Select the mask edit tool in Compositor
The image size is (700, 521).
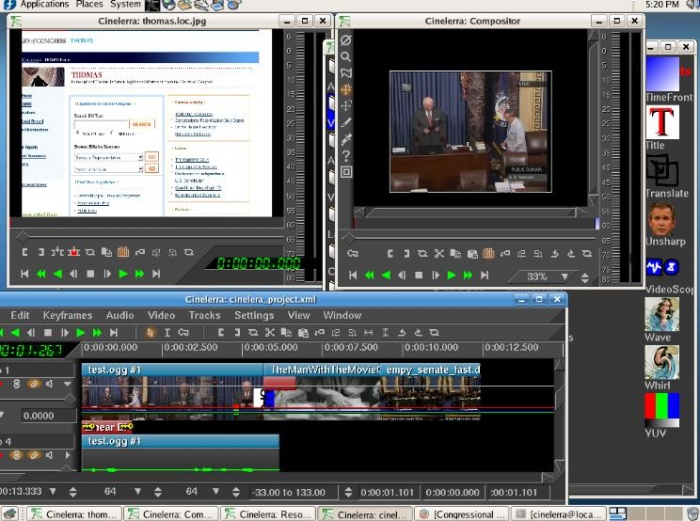coord(346,73)
